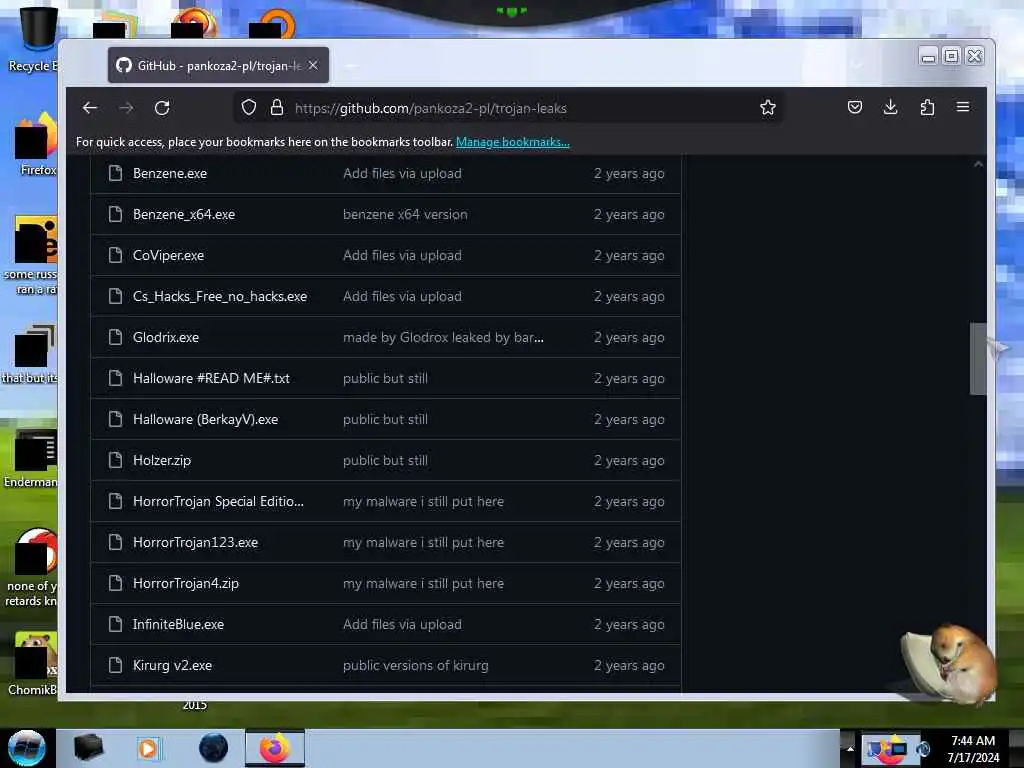Viewport: 1024px width, 768px height.
Task: Open the extensions puzzle icon
Action: tap(927, 107)
